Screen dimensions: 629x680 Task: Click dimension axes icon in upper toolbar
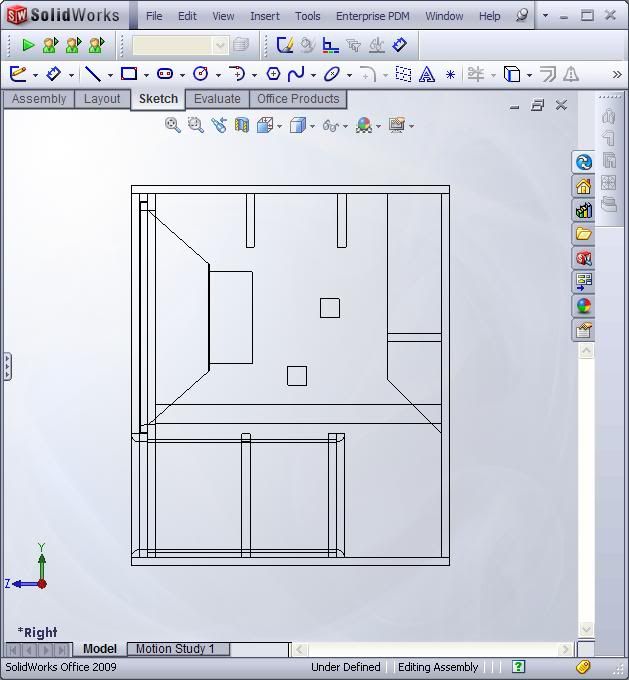(331, 45)
